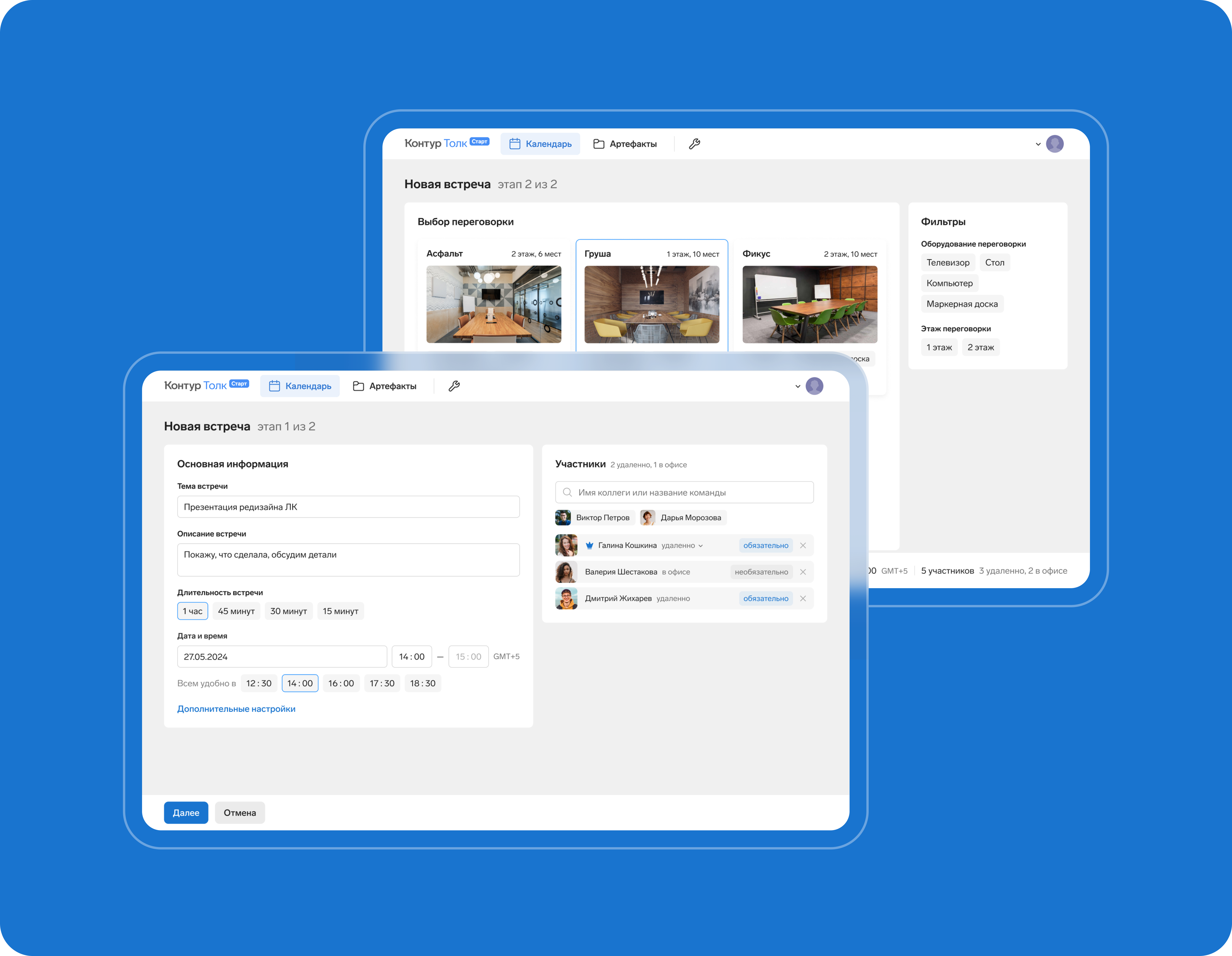Screen dimensions: 1232x956
Task: Pick the suggested time 16:00
Action: [x=341, y=684]
